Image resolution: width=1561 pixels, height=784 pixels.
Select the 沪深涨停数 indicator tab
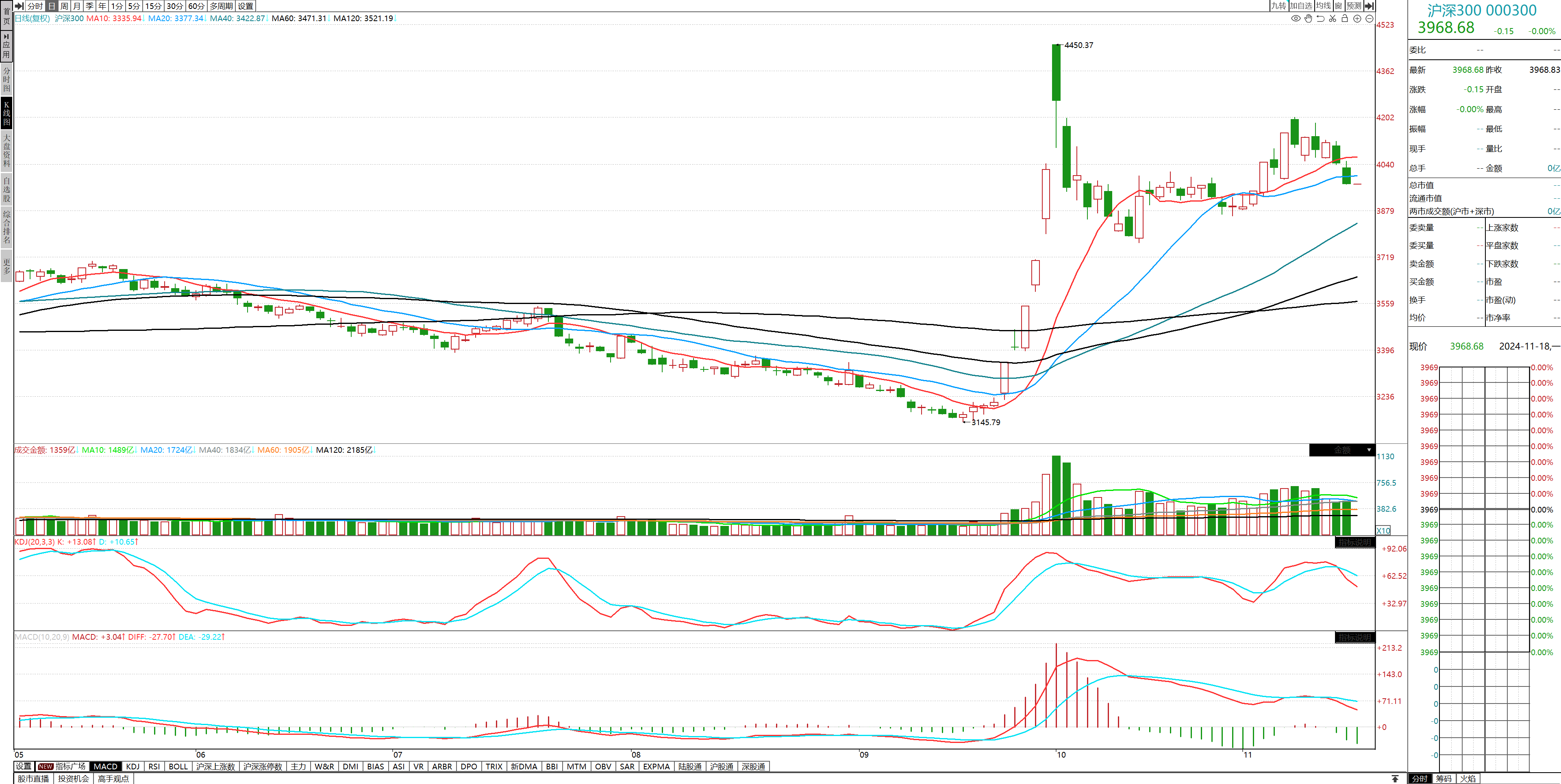[x=263, y=767]
